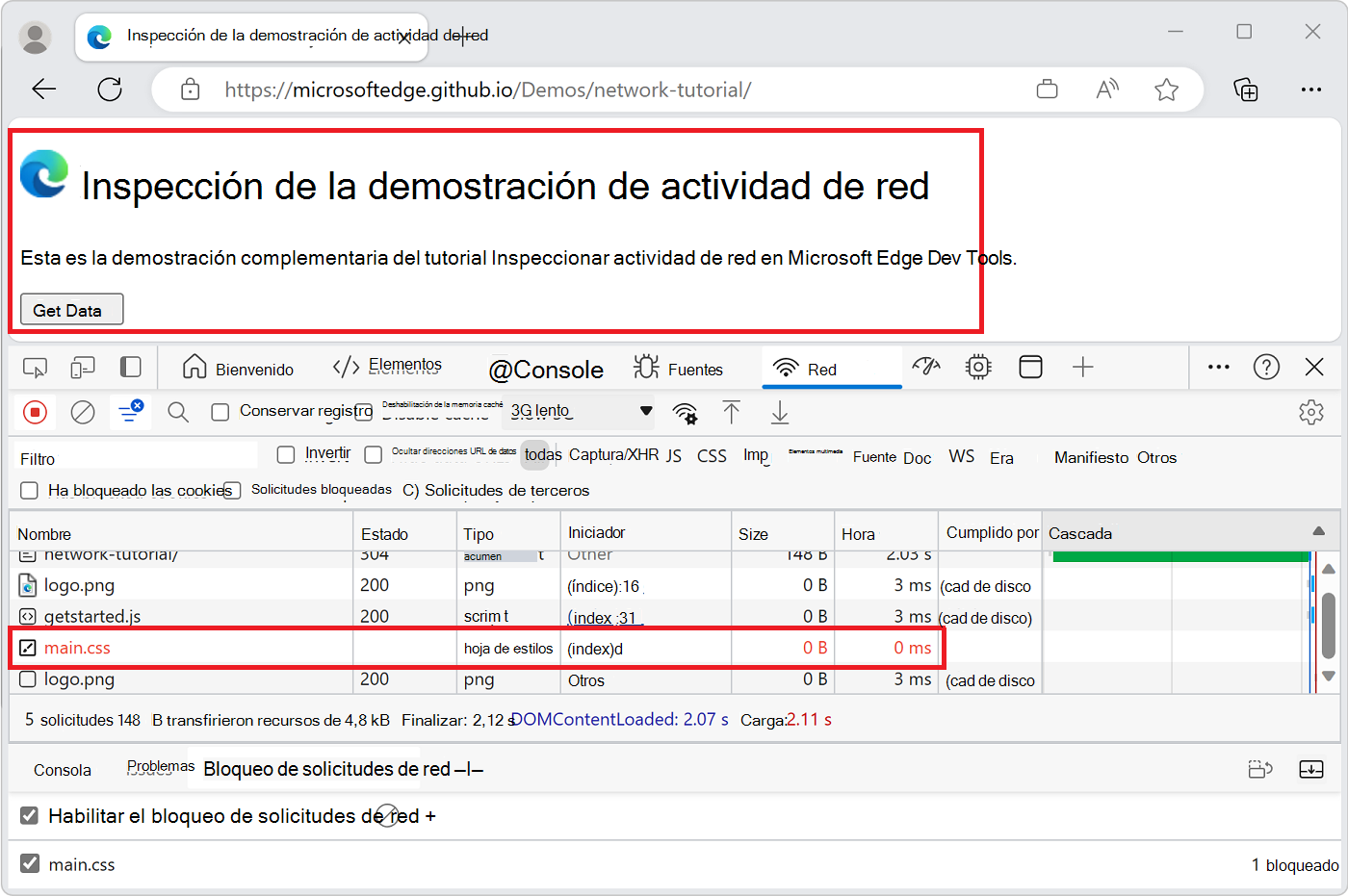
Task: Click the Get Data button
Action: pyautogui.click(x=71, y=309)
